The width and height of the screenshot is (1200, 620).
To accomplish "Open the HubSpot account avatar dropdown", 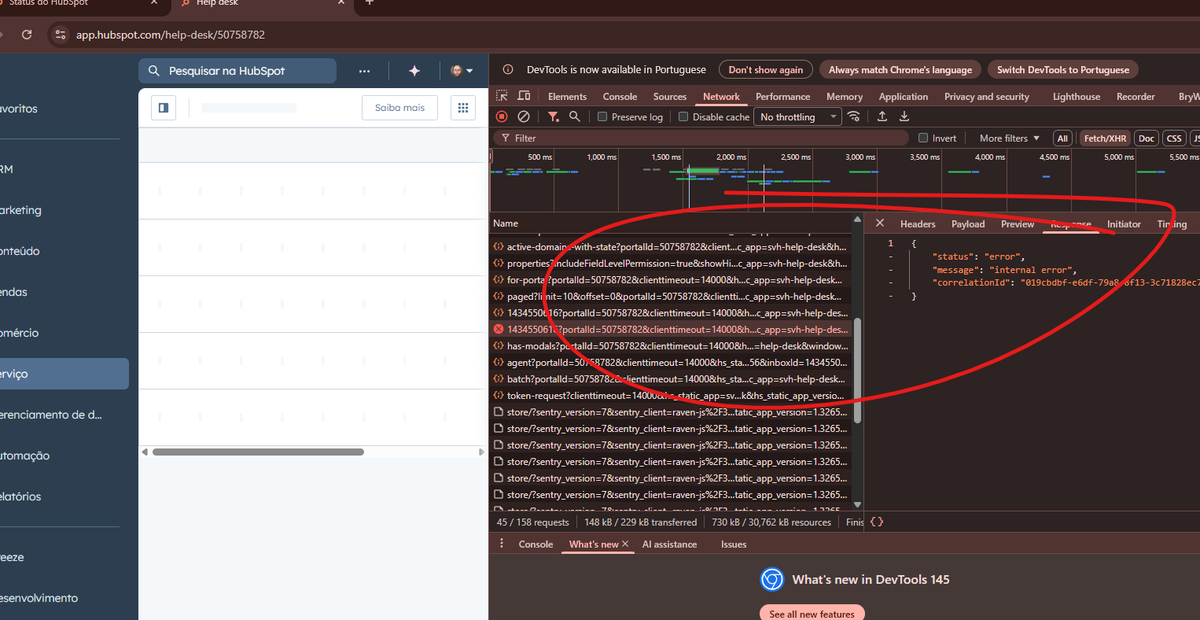I will click(461, 71).
